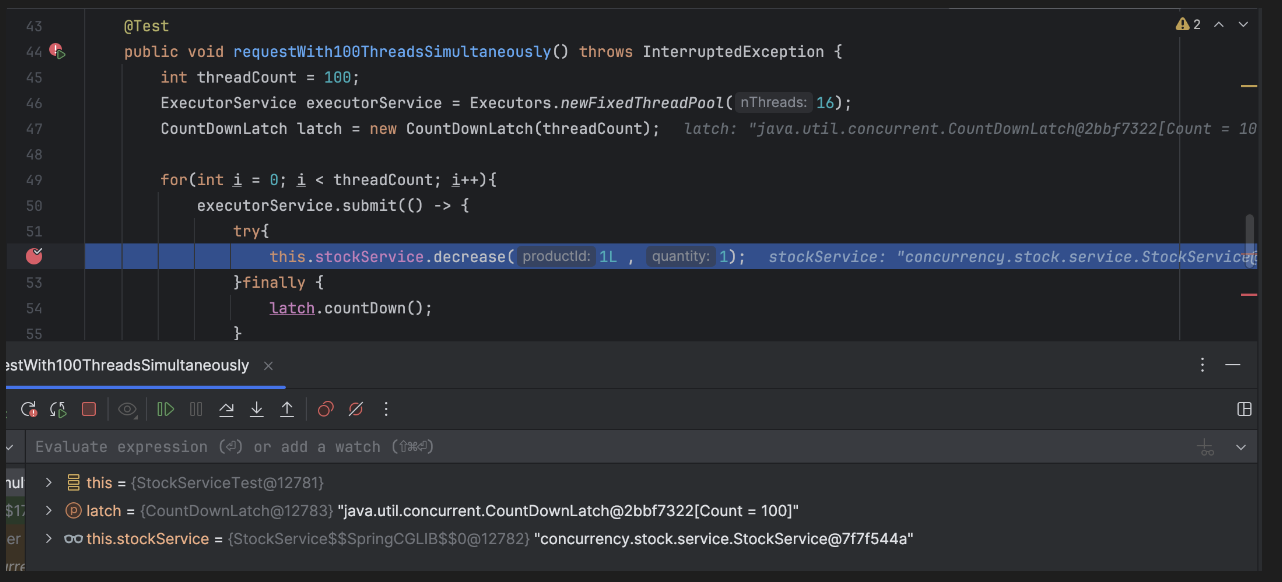Click inline debug value of latch on line 47
Image resolution: width=1282 pixels, height=582 pixels.
969,129
